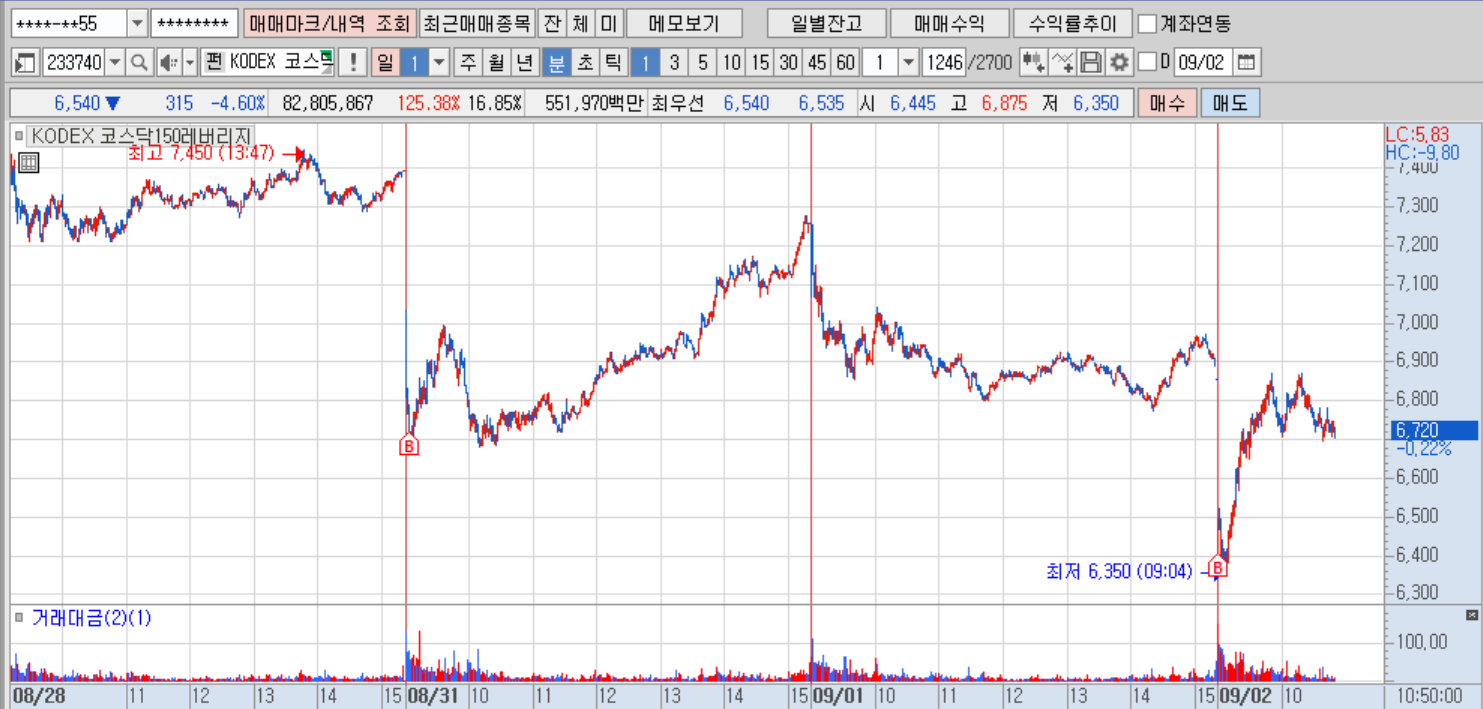Select the 틱 tick period toggle

tap(613, 63)
